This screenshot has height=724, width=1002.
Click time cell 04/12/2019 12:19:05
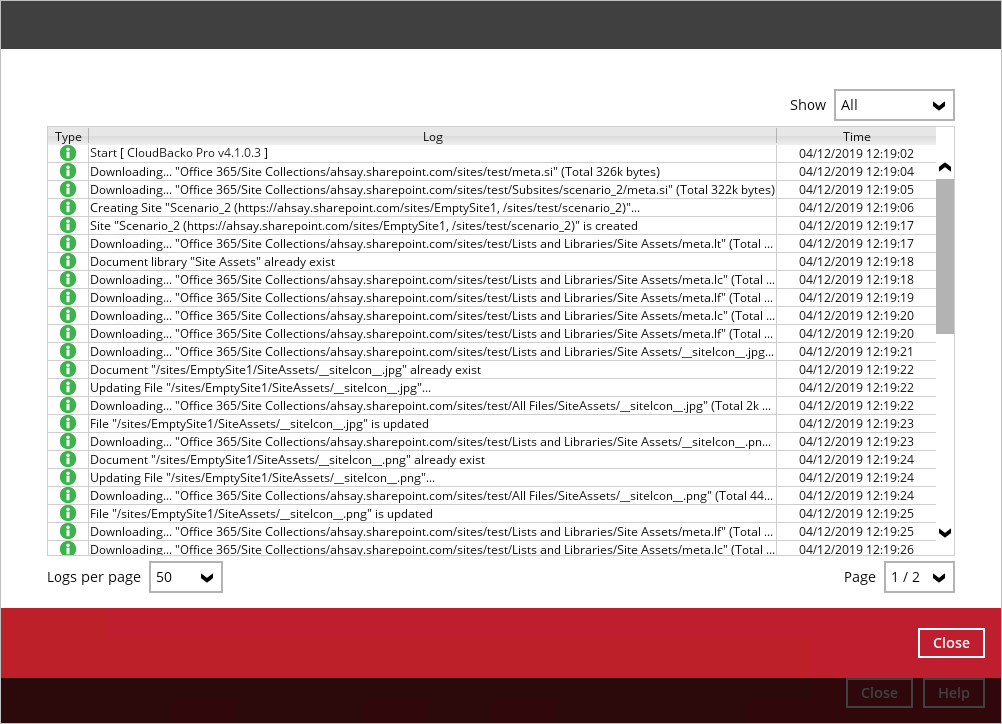tap(856, 189)
